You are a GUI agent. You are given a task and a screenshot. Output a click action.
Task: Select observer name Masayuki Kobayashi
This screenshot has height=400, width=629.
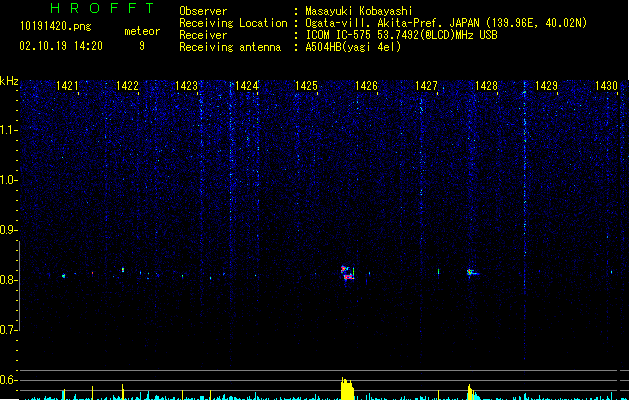[359, 11]
